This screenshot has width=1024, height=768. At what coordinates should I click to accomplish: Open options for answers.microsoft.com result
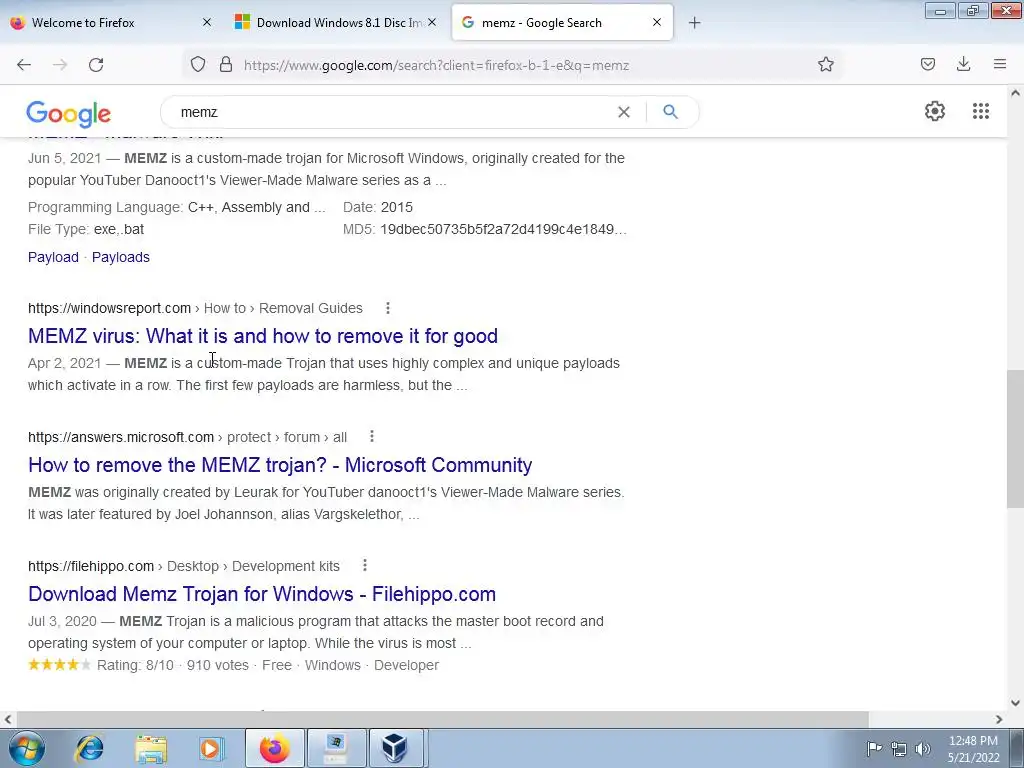(x=372, y=436)
